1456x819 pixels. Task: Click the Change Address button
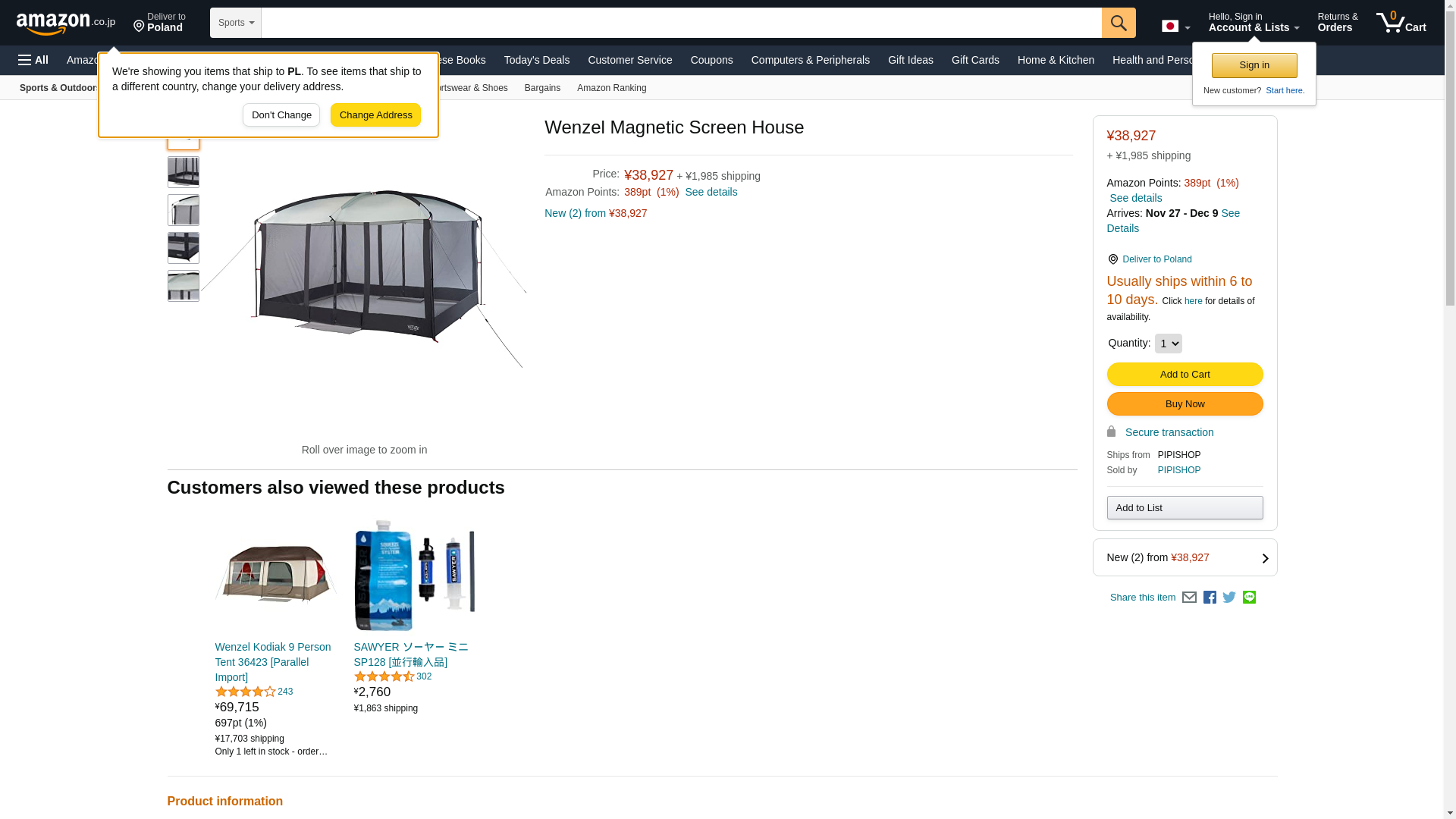point(375,115)
